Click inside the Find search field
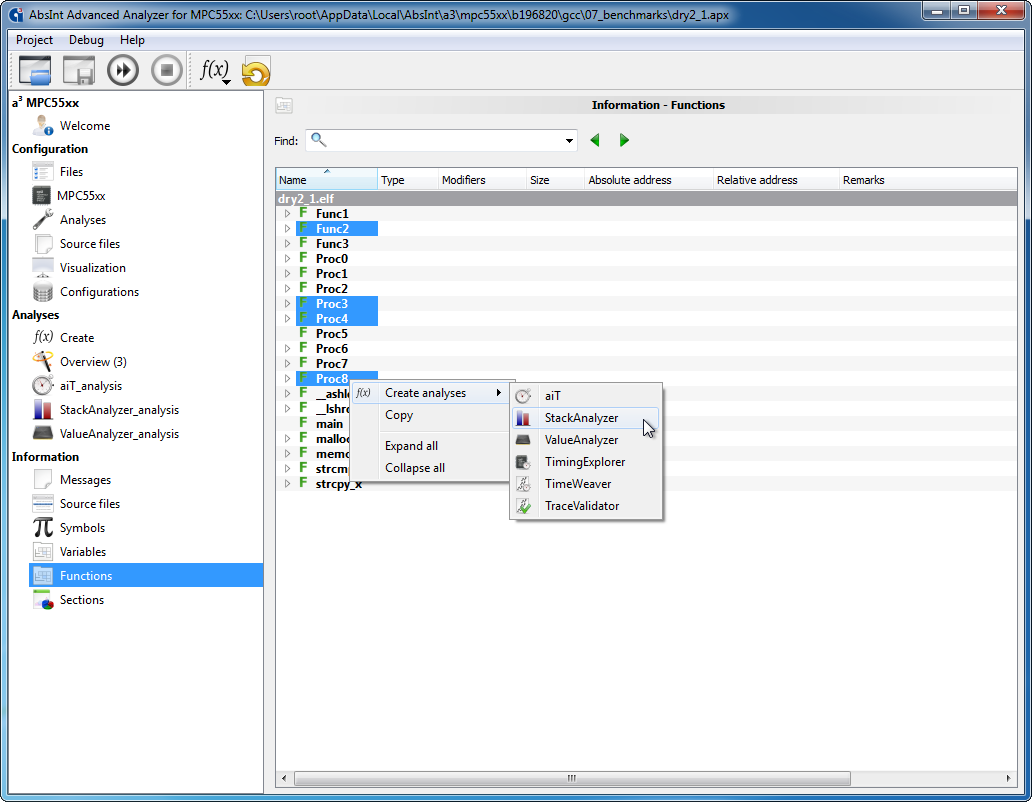1032x802 pixels. [x=441, y=140]
